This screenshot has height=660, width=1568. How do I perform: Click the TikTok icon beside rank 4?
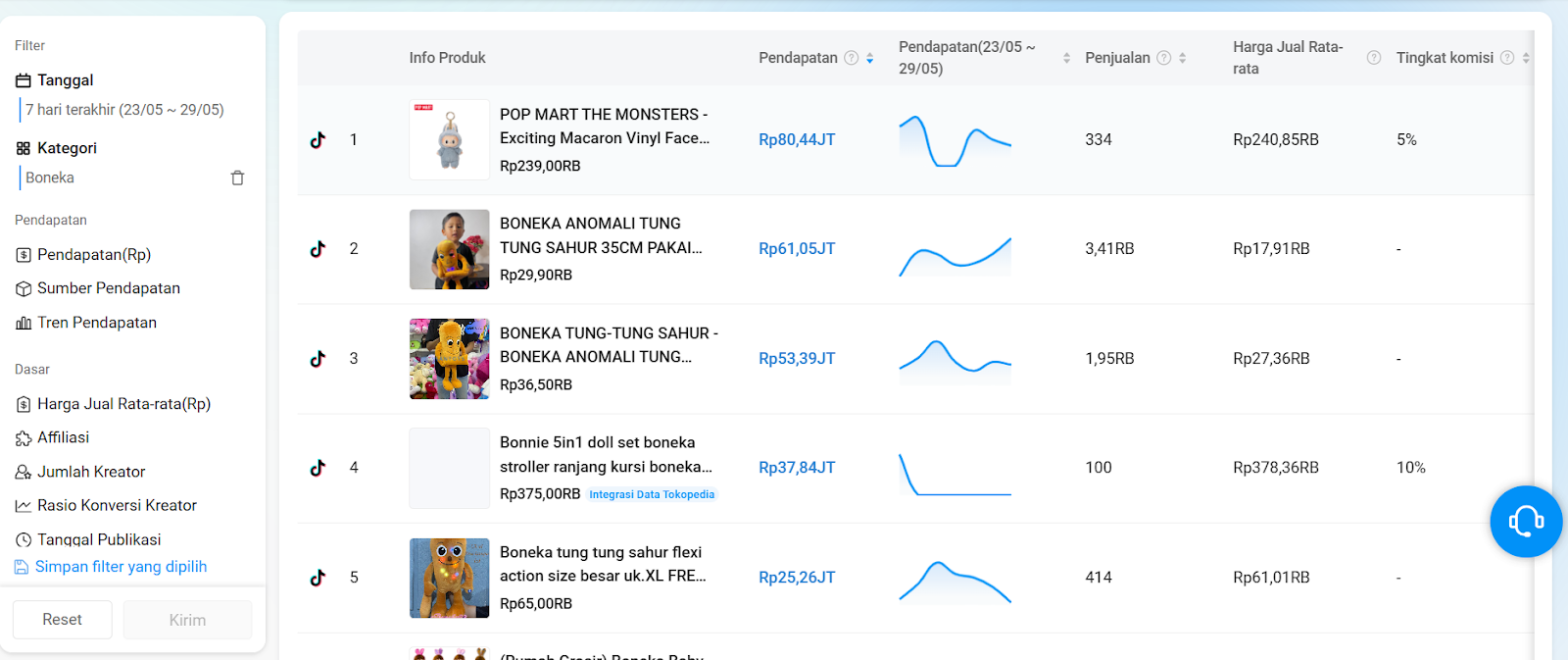click(318, 468)
